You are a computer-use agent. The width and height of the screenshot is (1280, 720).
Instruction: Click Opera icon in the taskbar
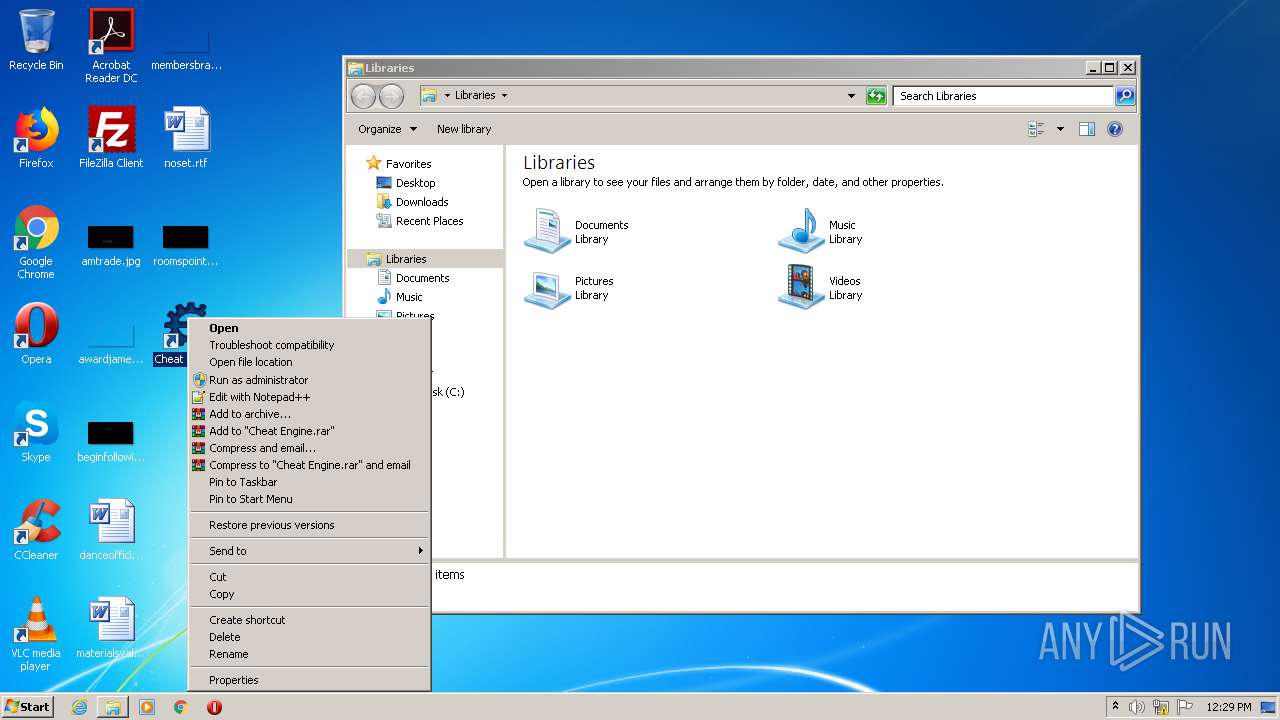pyautogui.click(x=214, y=707)
